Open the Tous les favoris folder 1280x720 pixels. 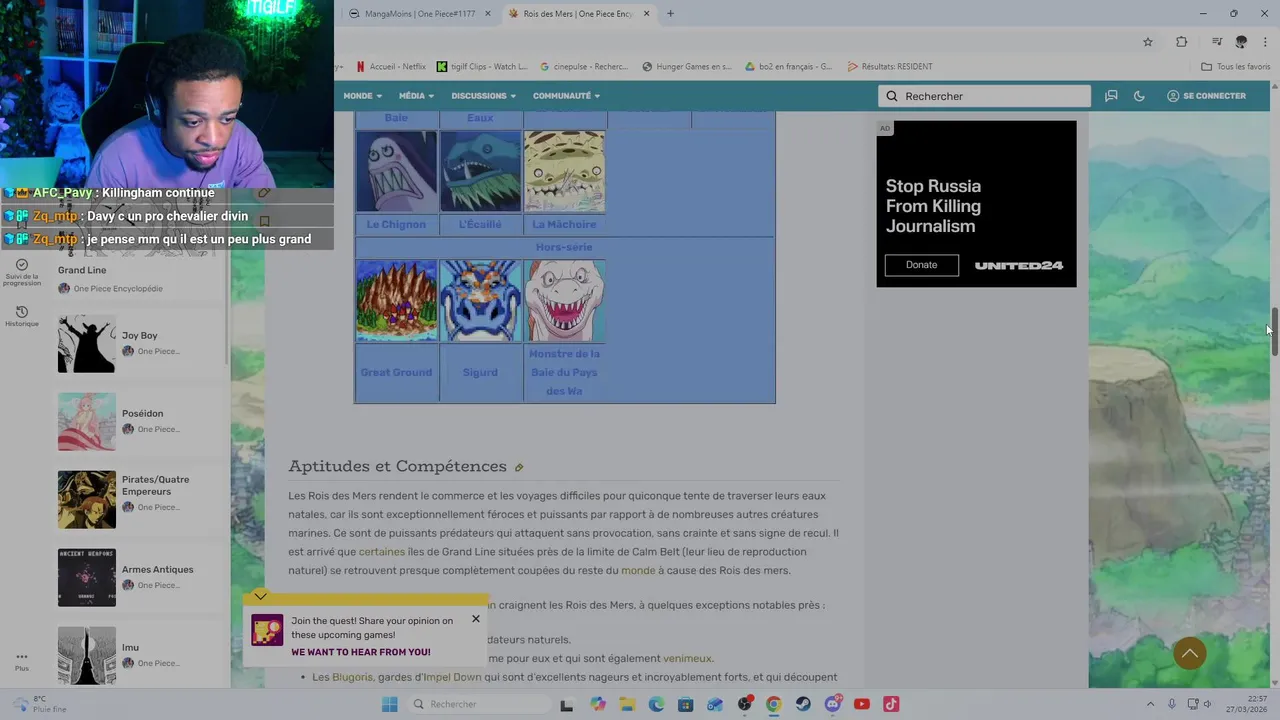pyautogui.click(x=1236, y=67)
